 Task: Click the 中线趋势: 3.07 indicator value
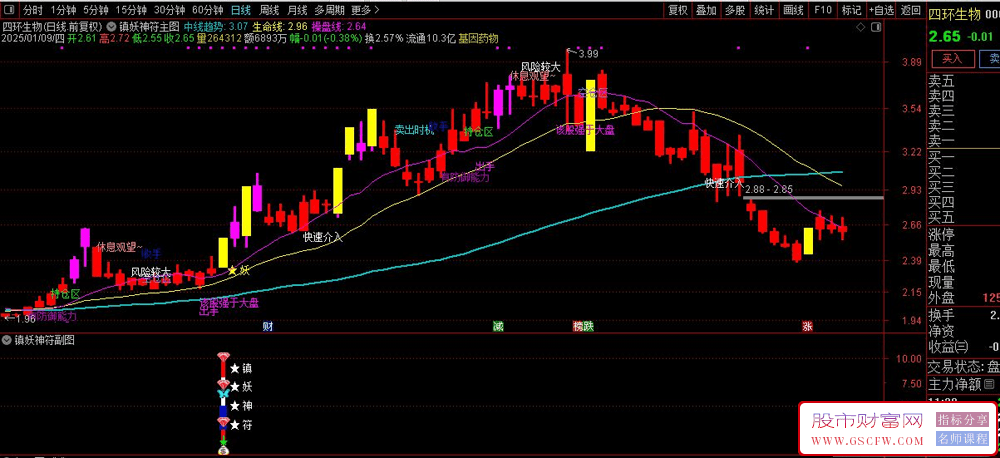coord(216,27)
